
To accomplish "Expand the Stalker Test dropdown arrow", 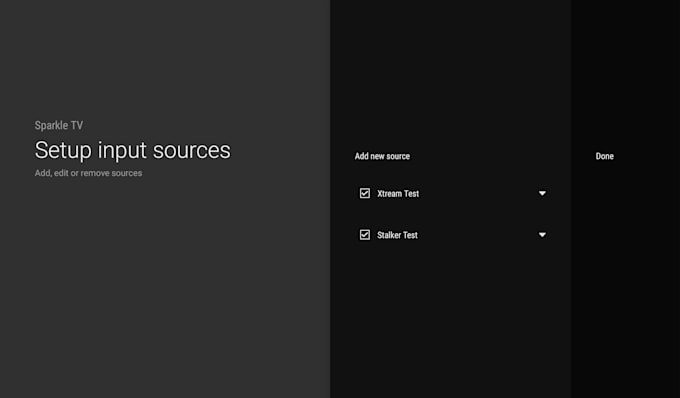I will tap(542, 235).
